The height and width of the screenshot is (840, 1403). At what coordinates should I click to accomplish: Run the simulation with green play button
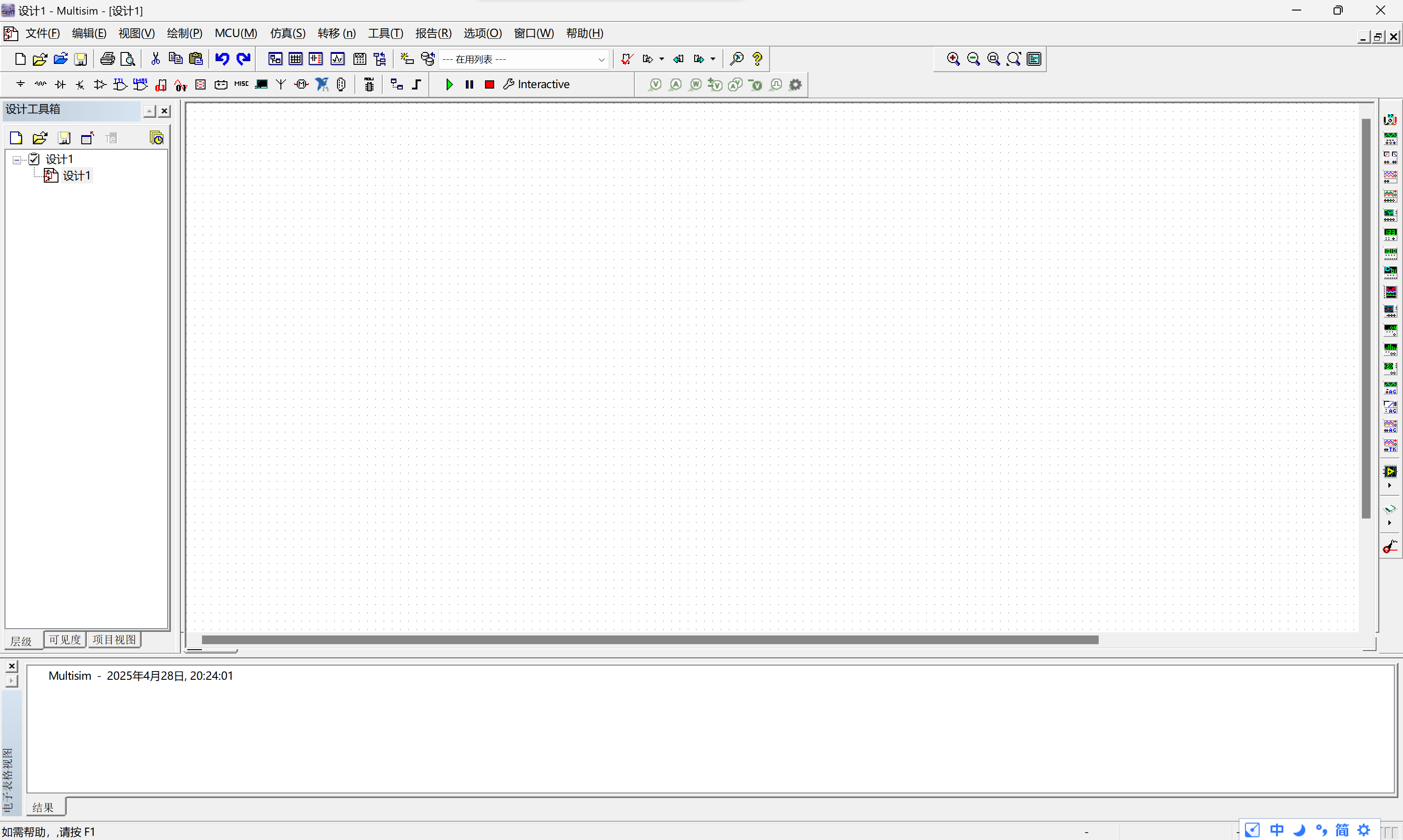point(449,84)
